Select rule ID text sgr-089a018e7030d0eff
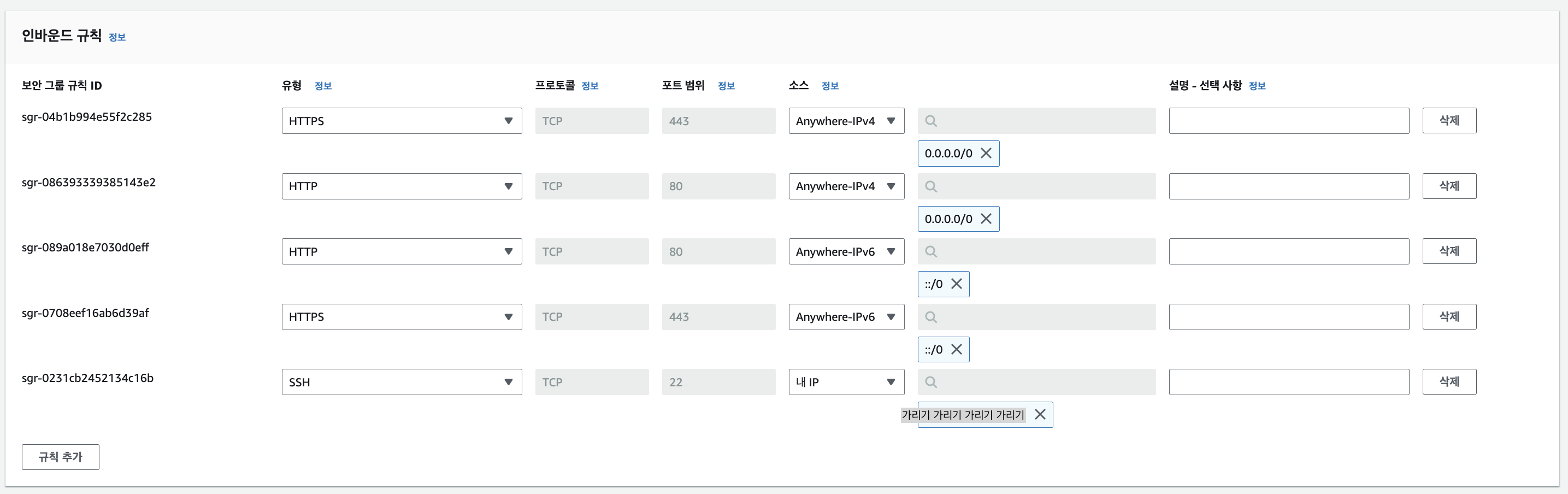This screenshot has width=1568, height=494. (x=85, y=248)
